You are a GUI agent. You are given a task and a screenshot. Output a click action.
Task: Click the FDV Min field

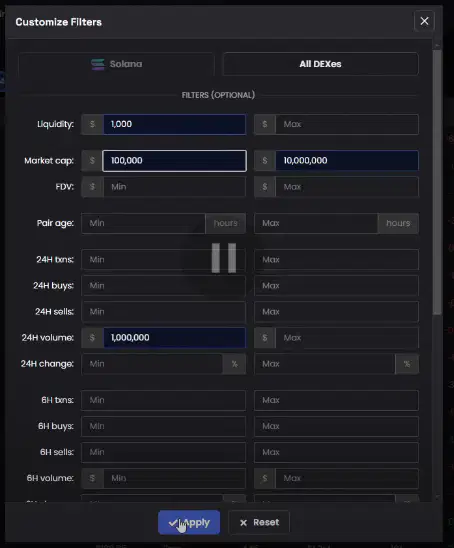[174, 187]
